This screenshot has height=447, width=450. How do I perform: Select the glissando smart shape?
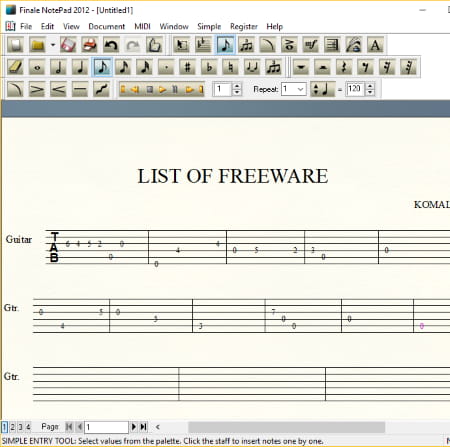pos(101,89)
